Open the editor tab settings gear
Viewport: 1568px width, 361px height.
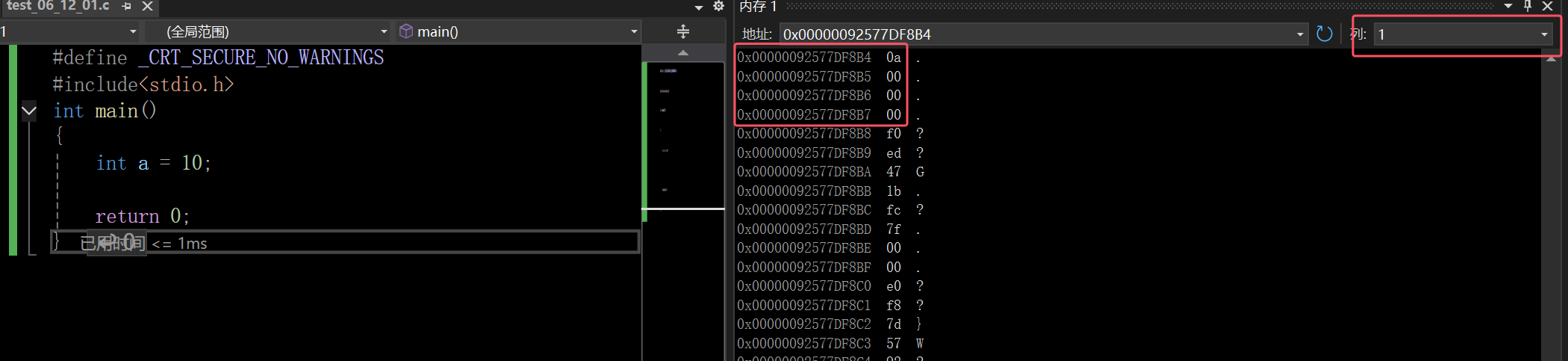pos(718,7)
